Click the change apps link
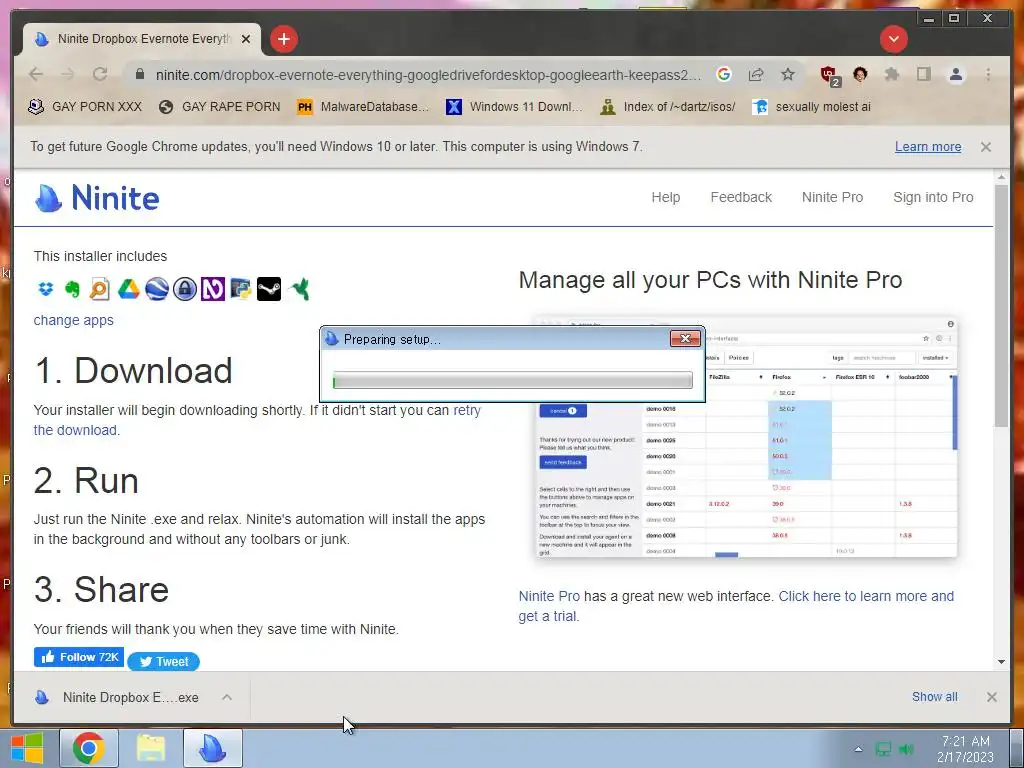The image size is (1024, 768). [x=74, y=320]
